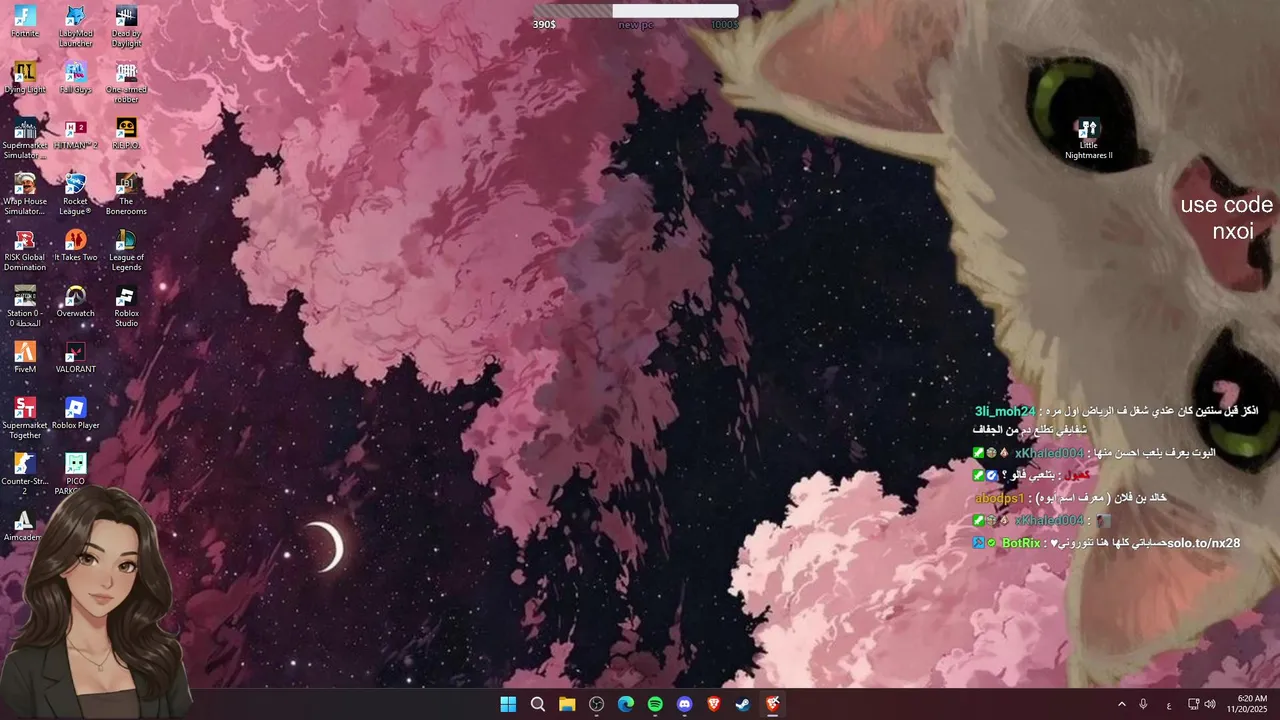
Task: Open Discord from the taskbar
Action: pyautogui.click(x=684, y=704)
